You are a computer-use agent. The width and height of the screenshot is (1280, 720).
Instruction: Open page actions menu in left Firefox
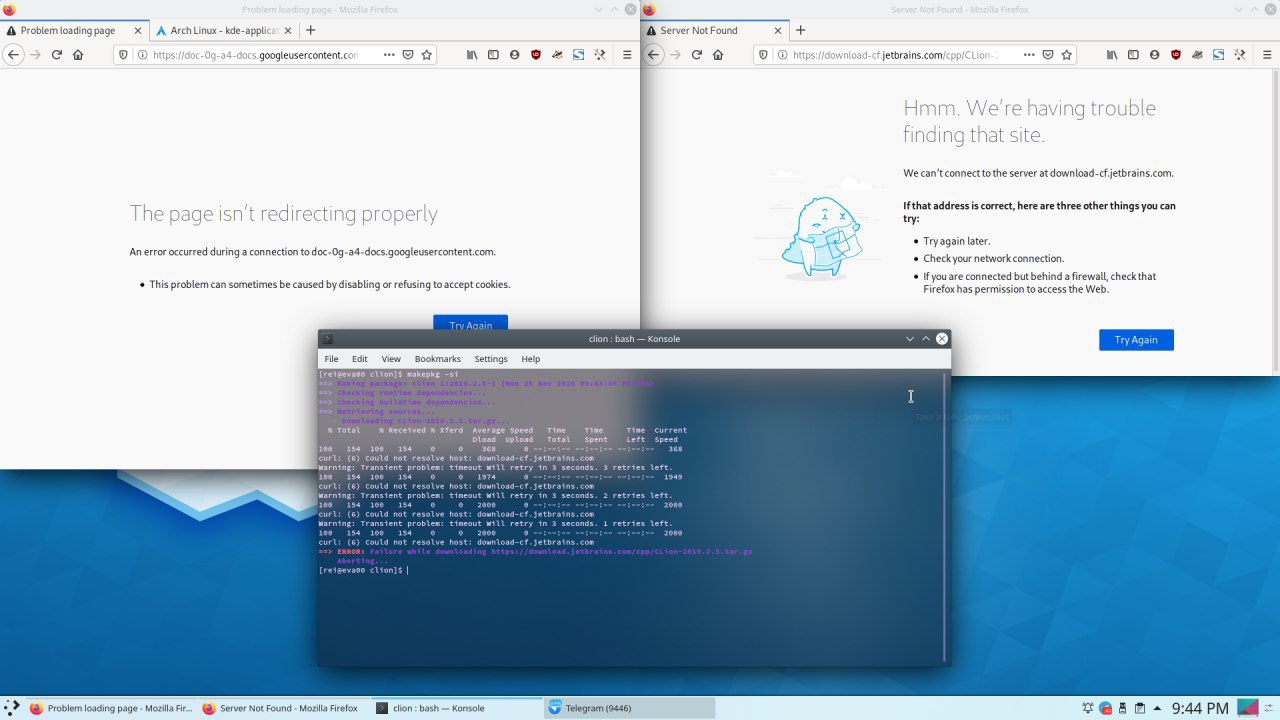point(389,55)
